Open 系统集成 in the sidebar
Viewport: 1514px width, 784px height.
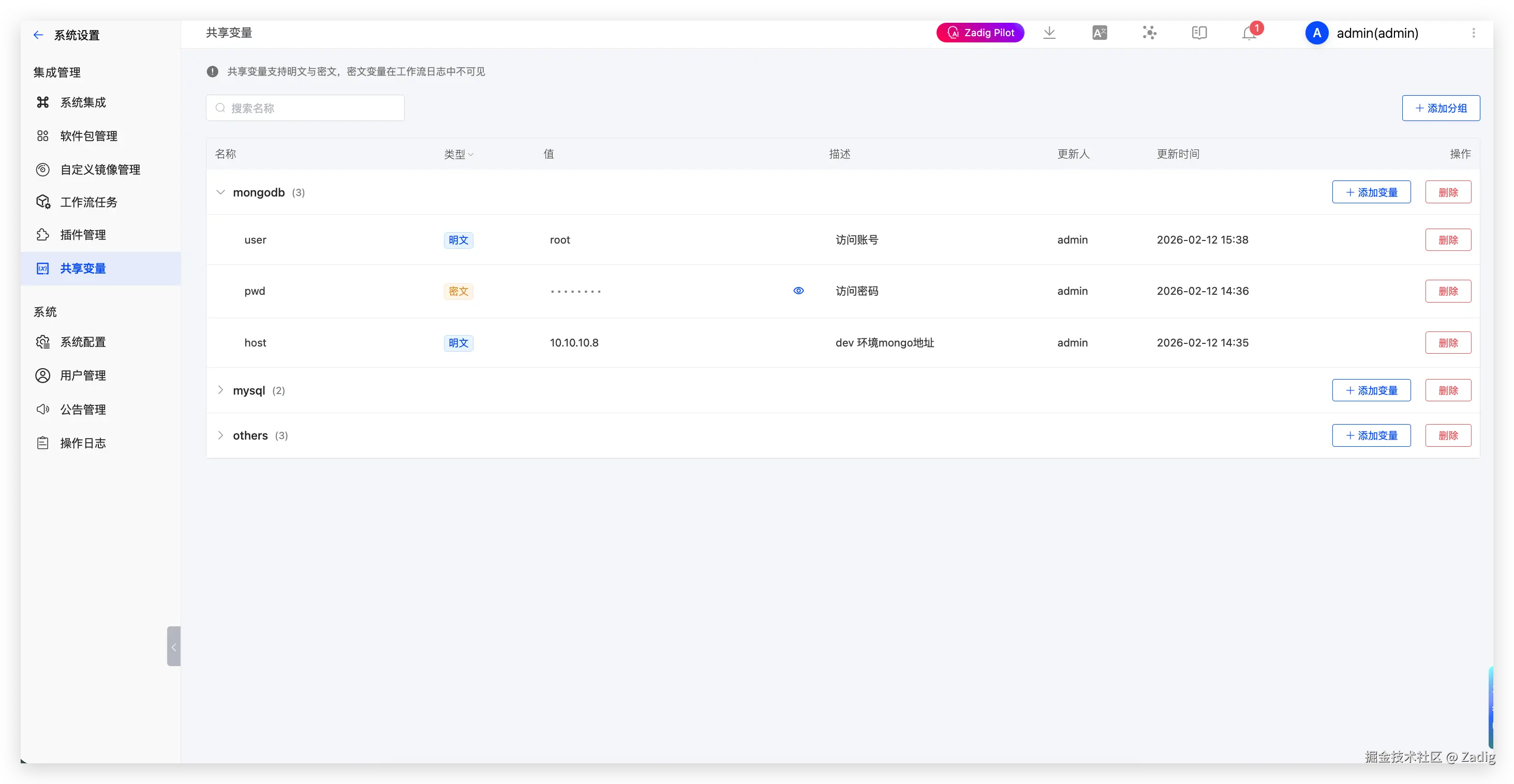83,103
